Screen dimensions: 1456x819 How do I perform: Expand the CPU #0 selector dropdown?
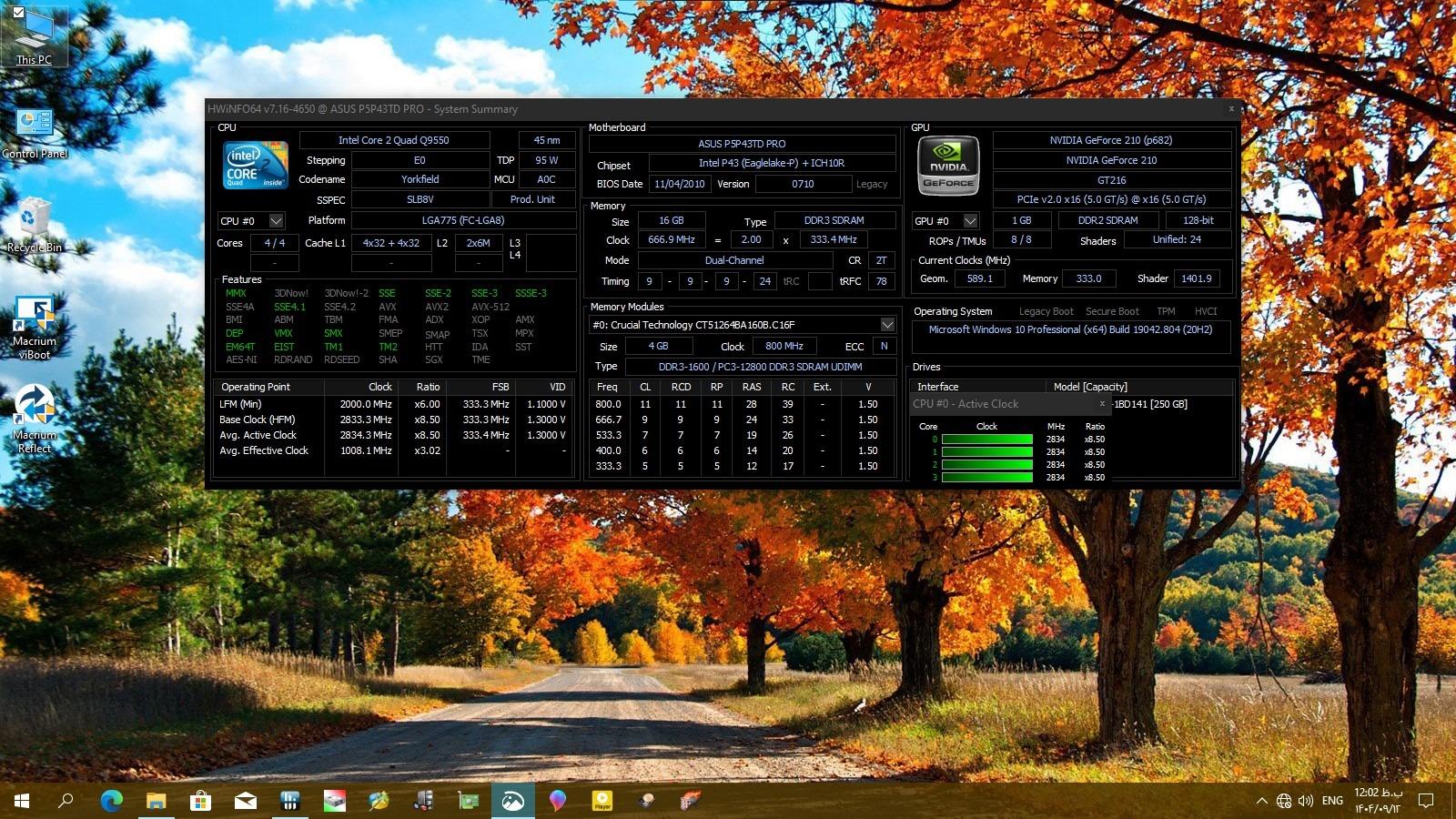click(276, 221)
